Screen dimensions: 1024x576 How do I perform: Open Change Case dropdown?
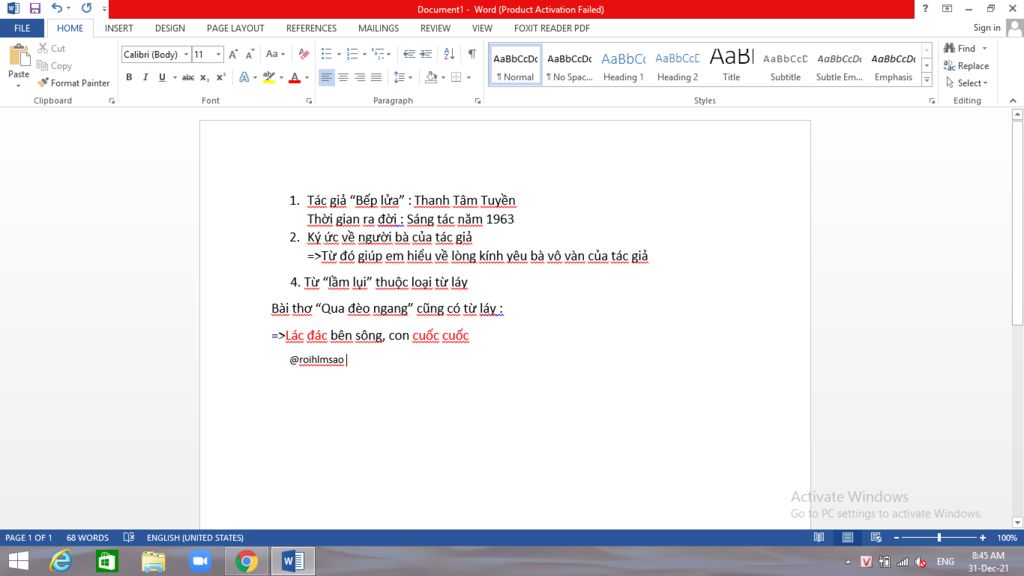pyautogui.click(x=275, y=54)
